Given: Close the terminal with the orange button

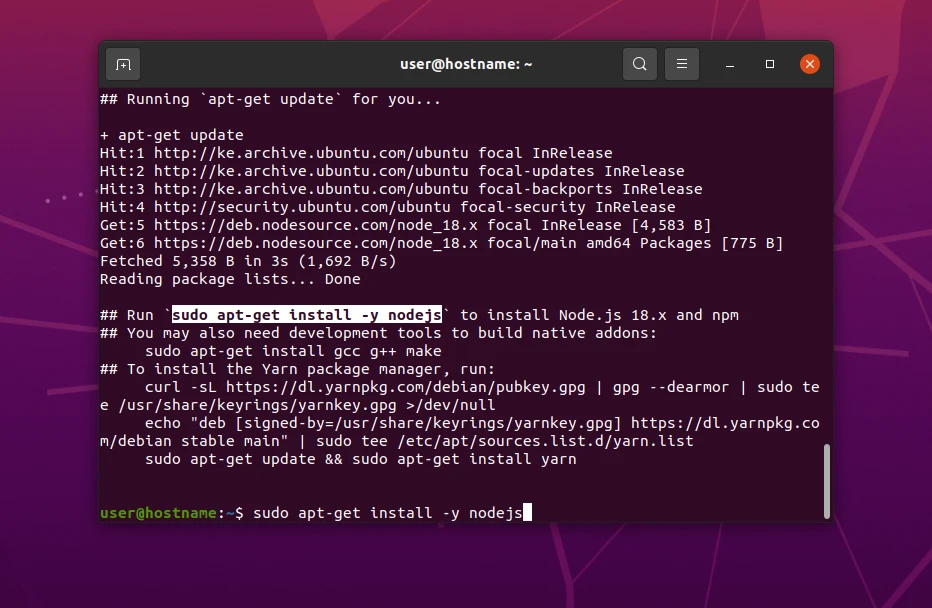Looking at the screenshot, I should (810, 64).
